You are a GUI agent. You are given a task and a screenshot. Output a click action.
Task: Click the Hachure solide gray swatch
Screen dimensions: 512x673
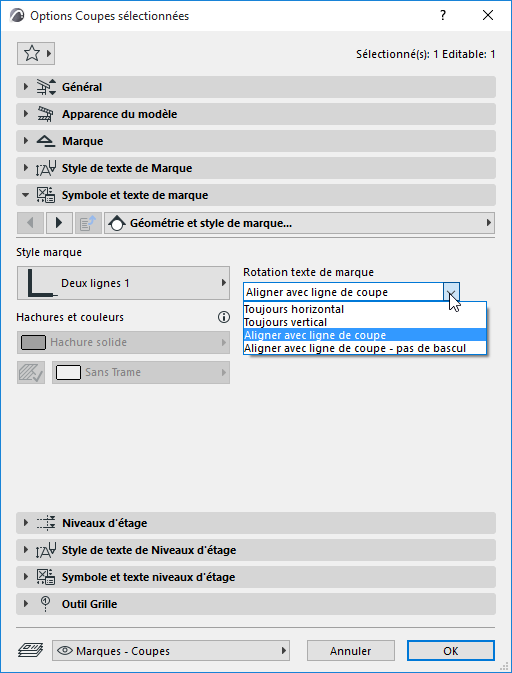[33, 342]
